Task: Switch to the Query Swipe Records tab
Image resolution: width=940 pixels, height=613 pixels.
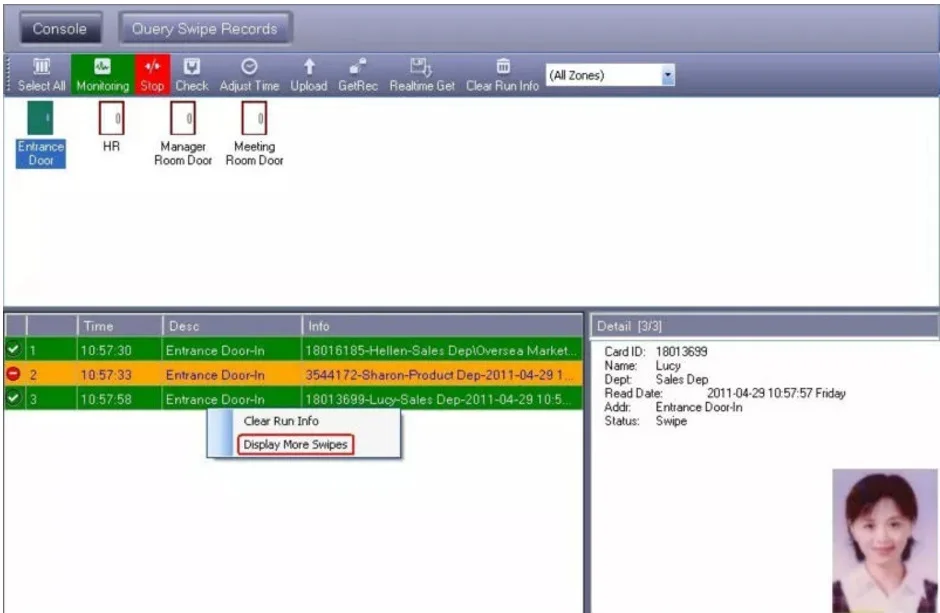Action: tap(205, 29)
